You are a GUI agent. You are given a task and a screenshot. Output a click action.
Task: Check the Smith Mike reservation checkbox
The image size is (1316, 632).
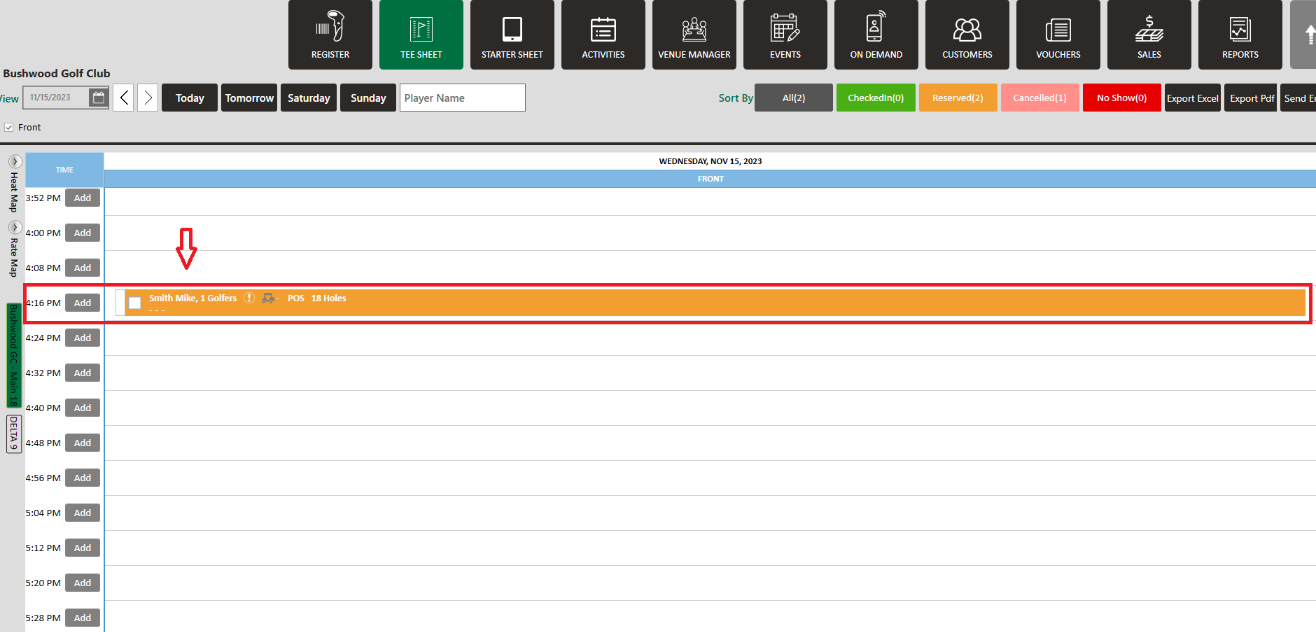click(x=135, y=303)
